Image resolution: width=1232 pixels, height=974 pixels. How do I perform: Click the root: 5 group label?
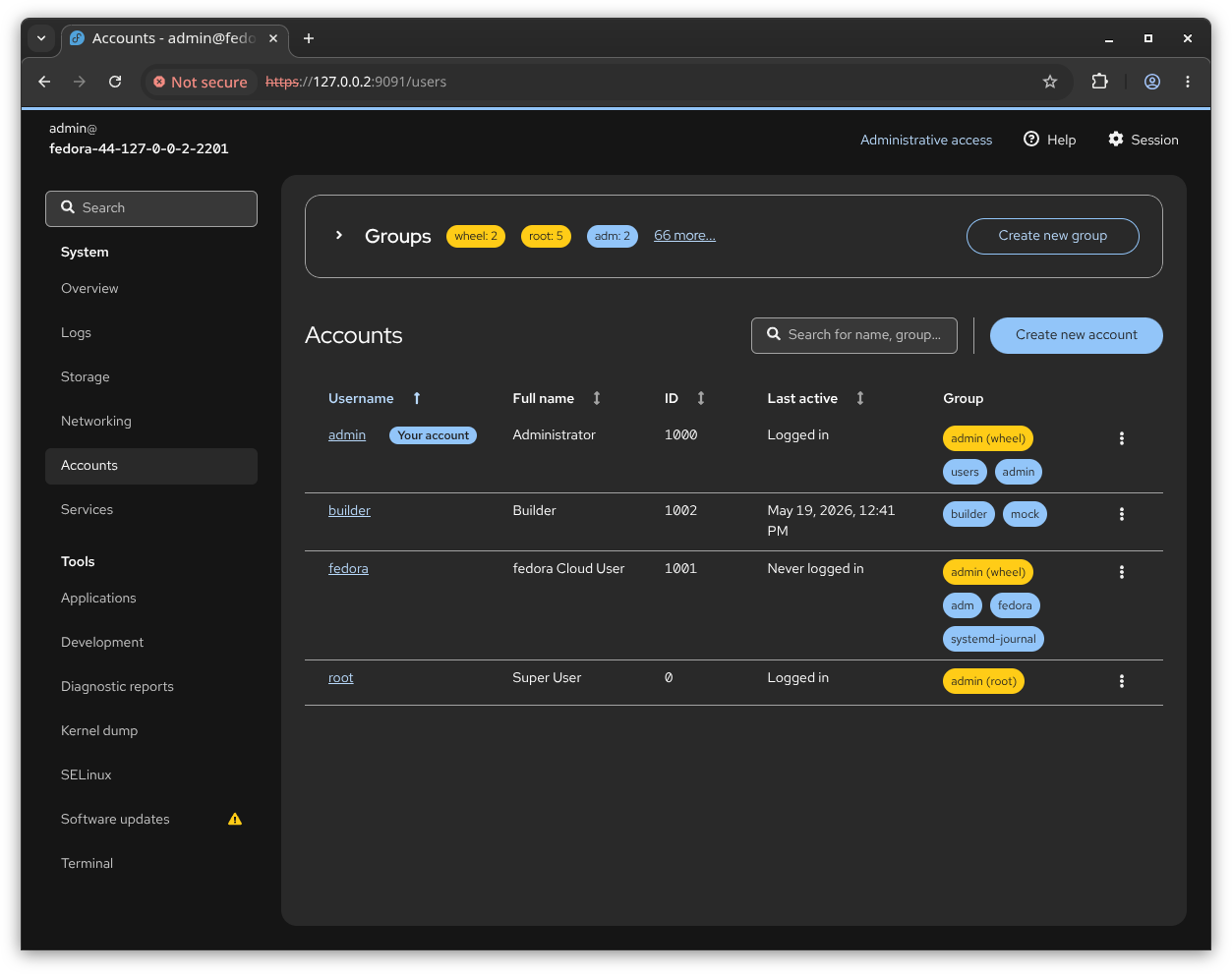546,236
